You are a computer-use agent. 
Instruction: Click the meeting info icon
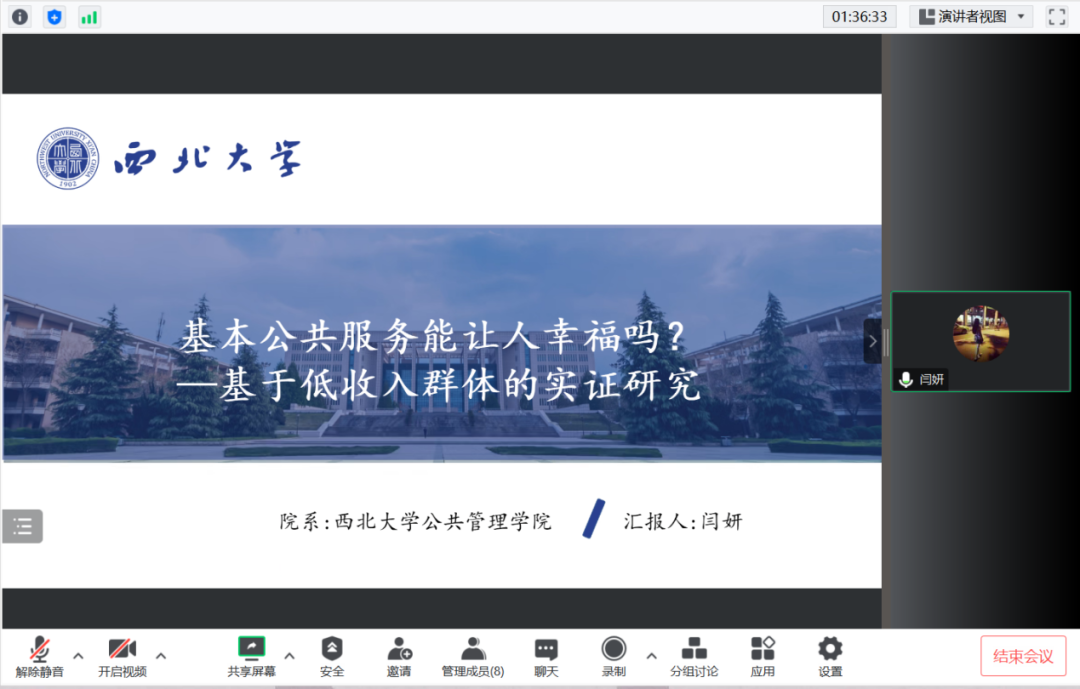(x=20, y=17)
